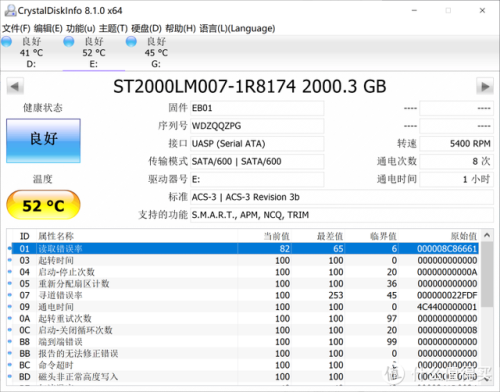
Task: Click the blue 良好 health status button
Action: point(43,141)
